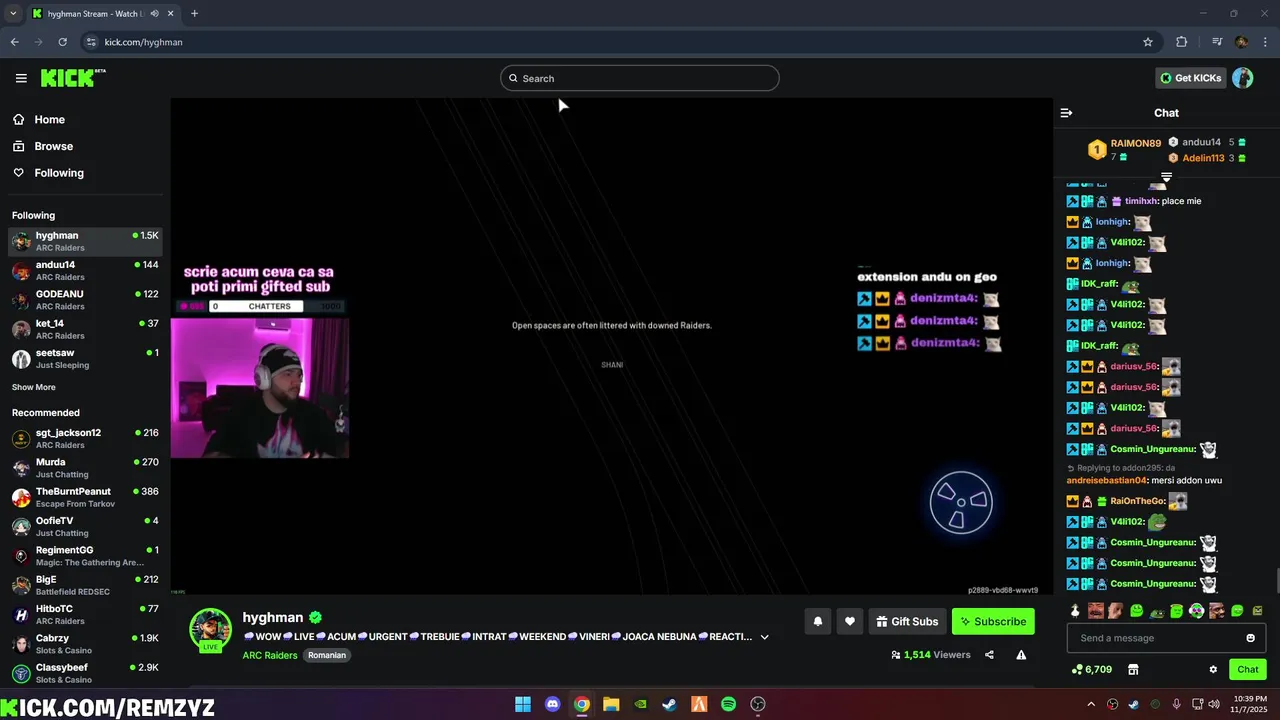
Task: Click hyghman's live avatar
Action: [x=211, y=630]
